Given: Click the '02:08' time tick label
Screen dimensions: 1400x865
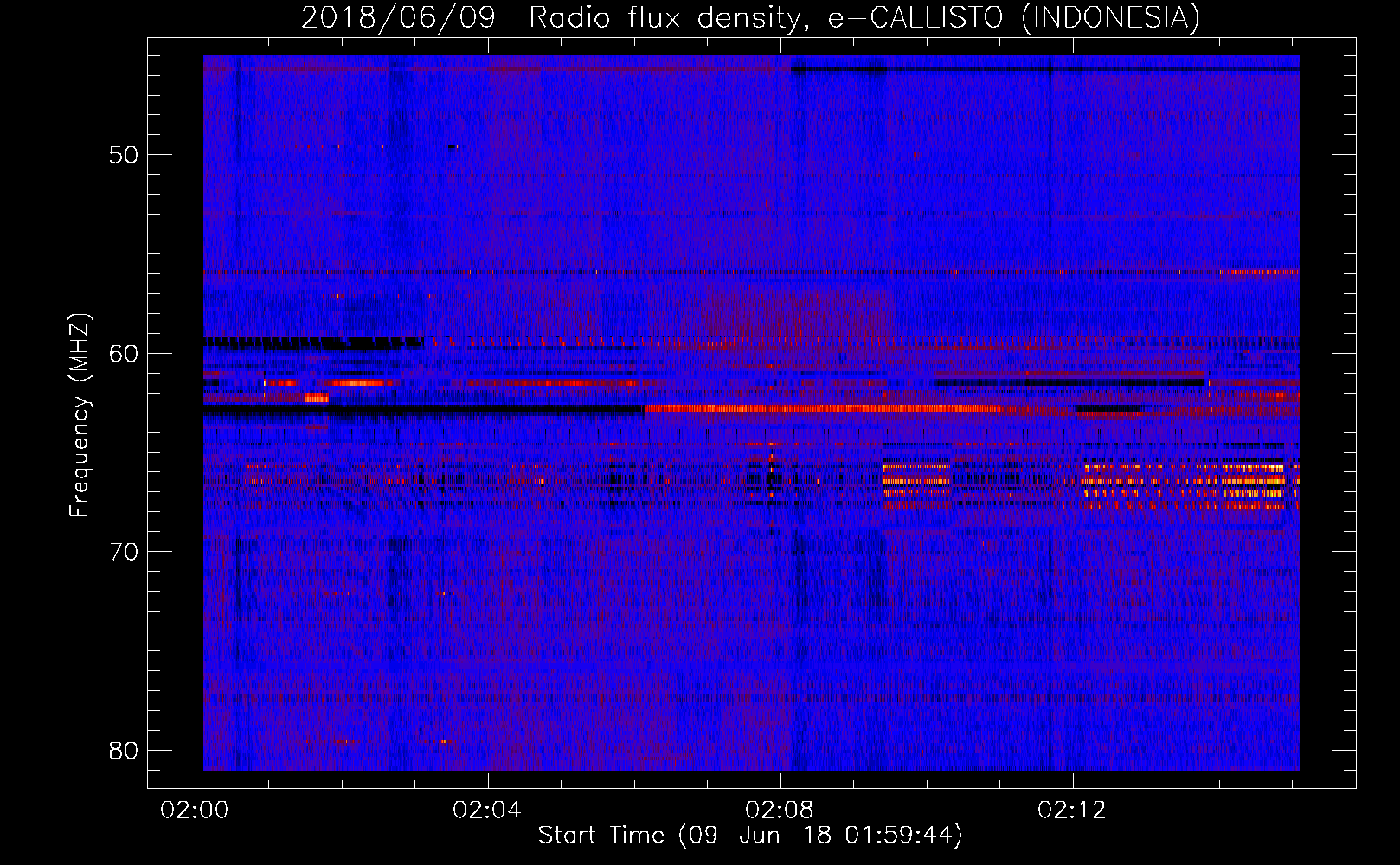Looking at the screenshot, I should (x=780, y=811).
